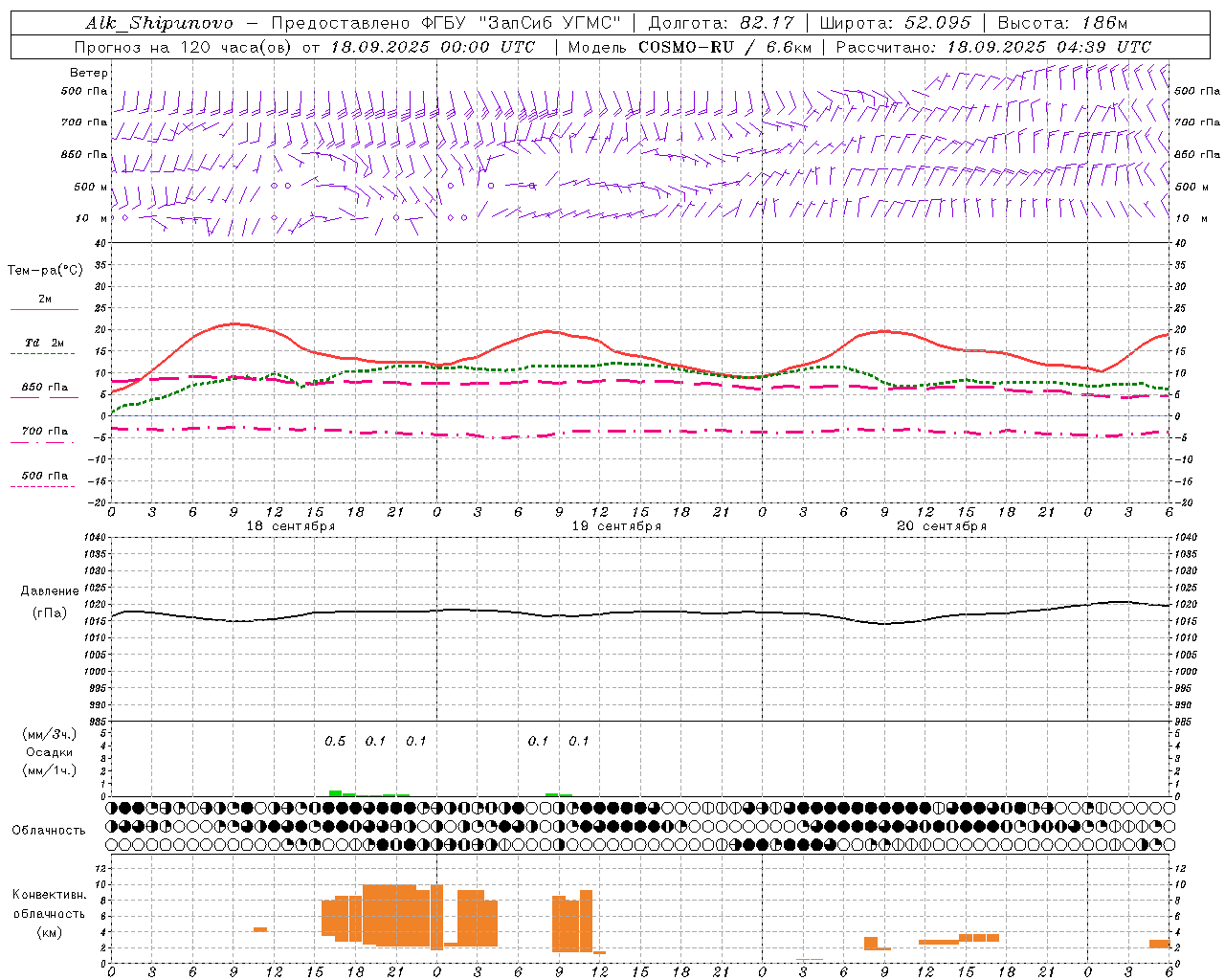Click the '(мм/3ч.)' precipitation unit label
Viewport: 1225px width, 980px height.
click(50, 734)
